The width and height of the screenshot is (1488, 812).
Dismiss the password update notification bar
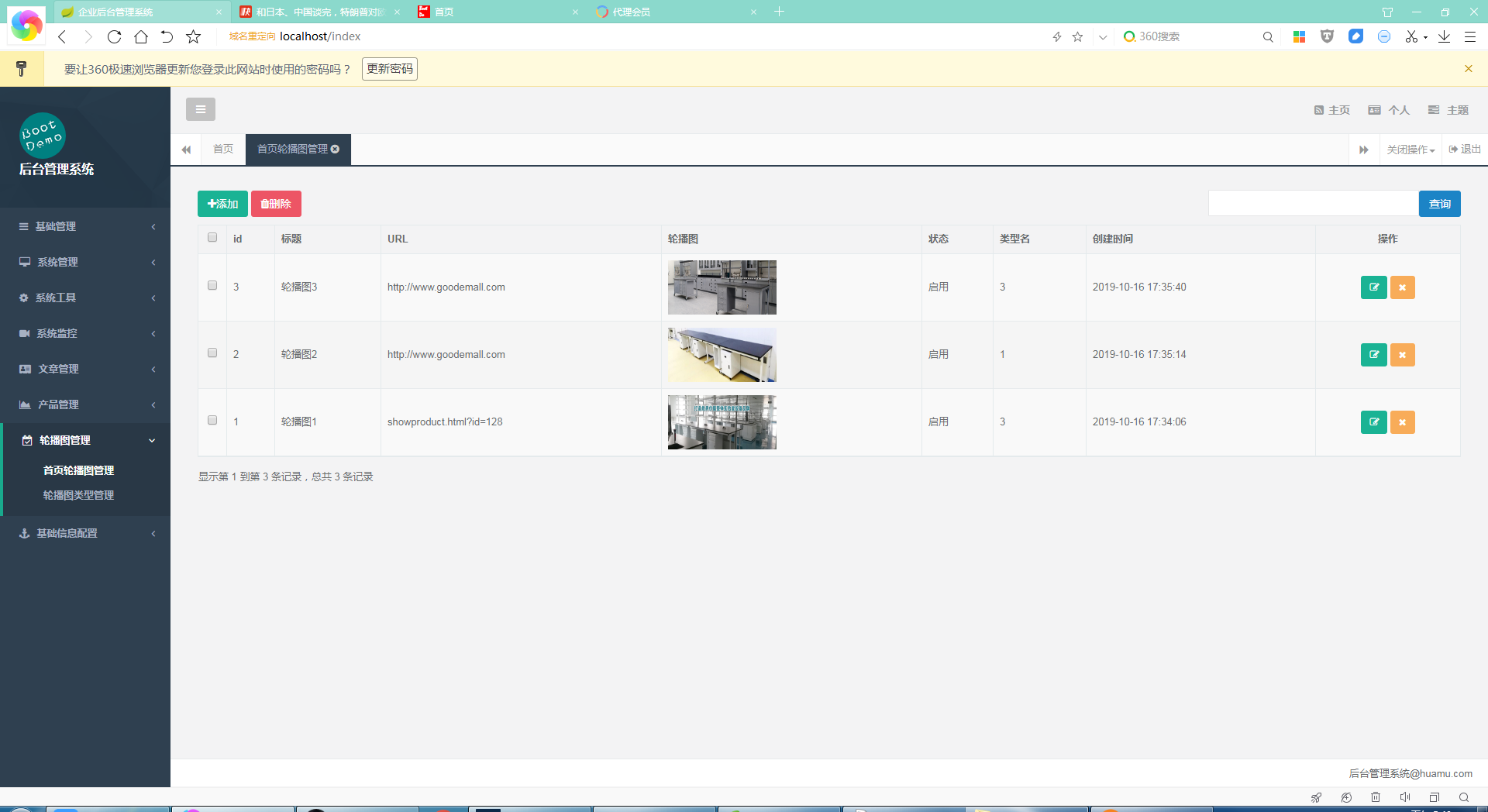pyautogui.click(x=1469, y=69)
